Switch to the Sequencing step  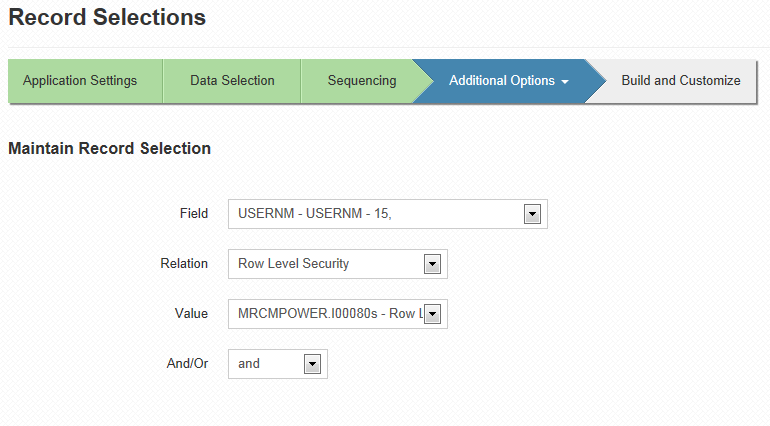tap(362, 81)
